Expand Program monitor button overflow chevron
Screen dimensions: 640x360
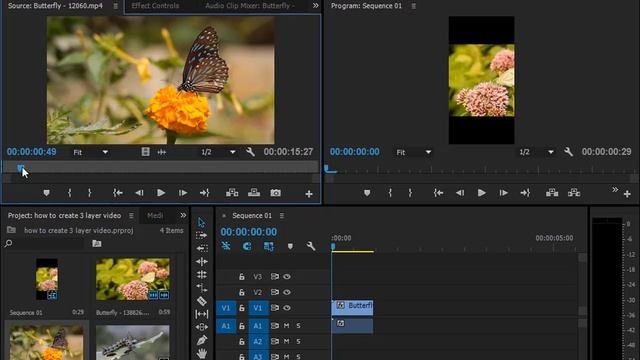[x=615, y=190]
